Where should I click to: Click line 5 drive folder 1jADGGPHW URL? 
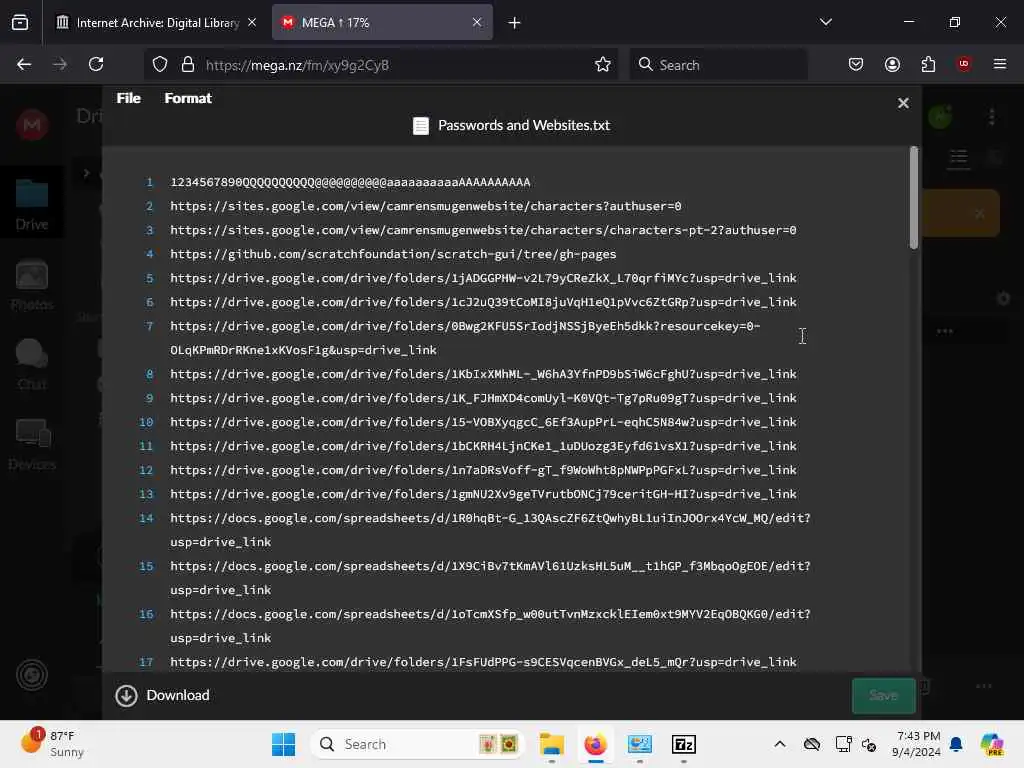point(483,278)
